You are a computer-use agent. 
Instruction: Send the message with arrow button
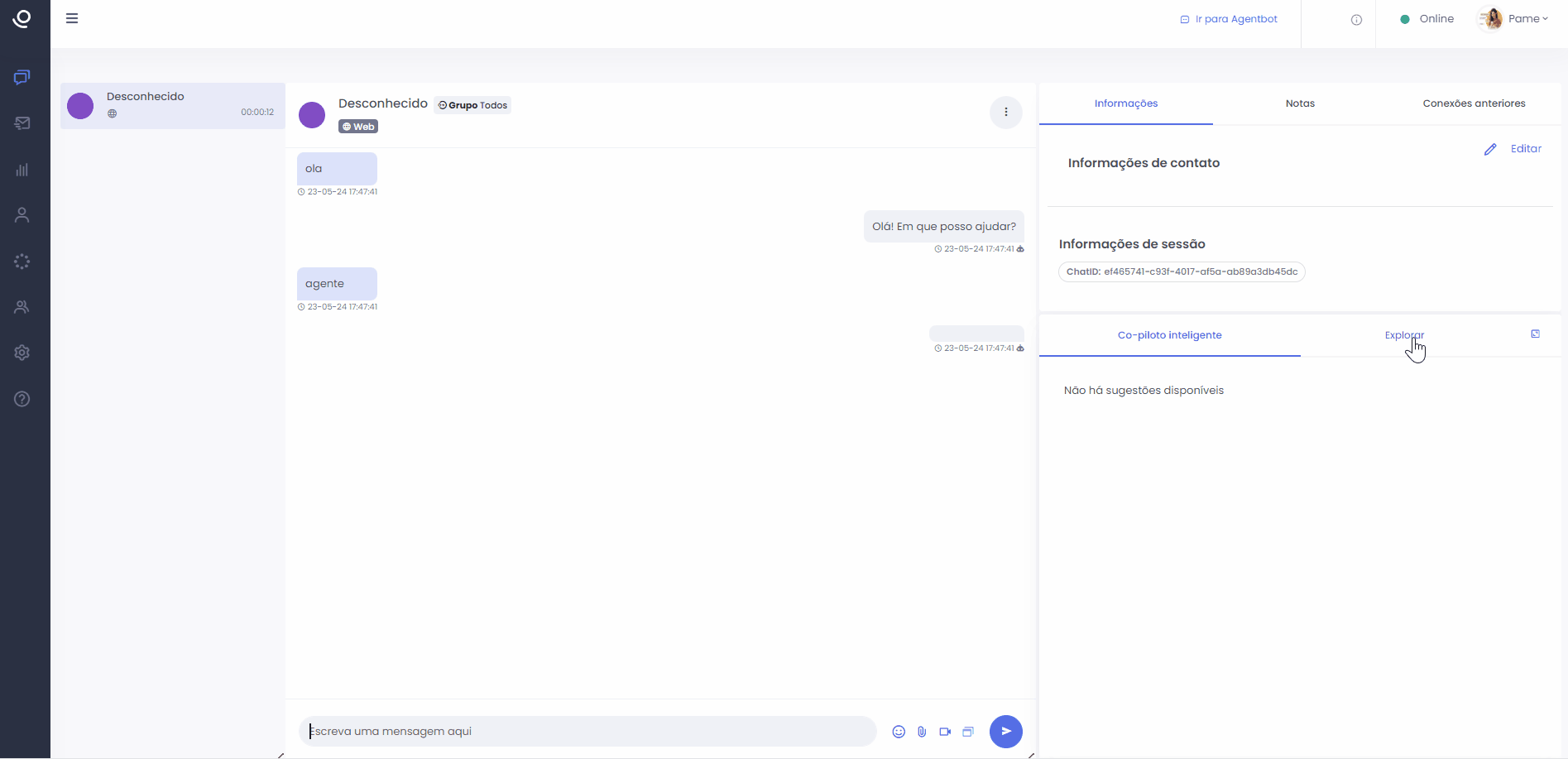click(1005, 732)
